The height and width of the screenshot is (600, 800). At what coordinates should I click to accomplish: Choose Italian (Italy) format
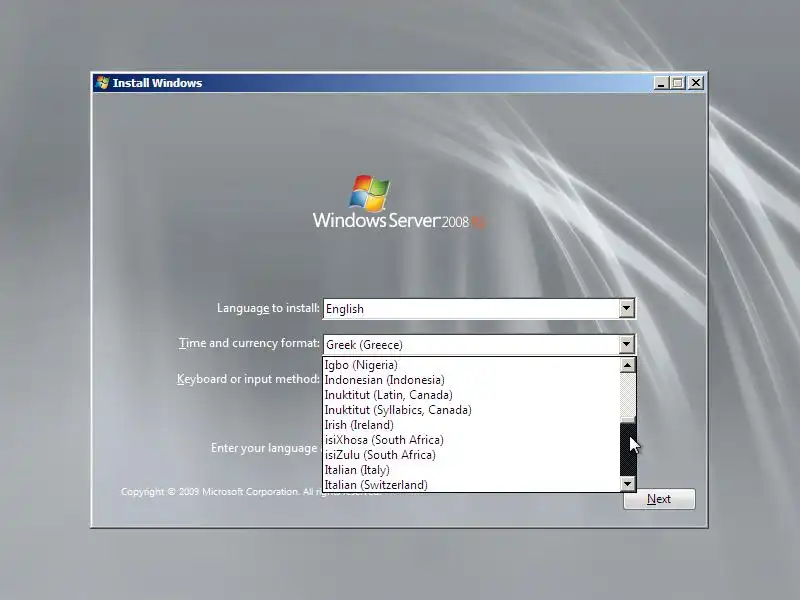471,470
